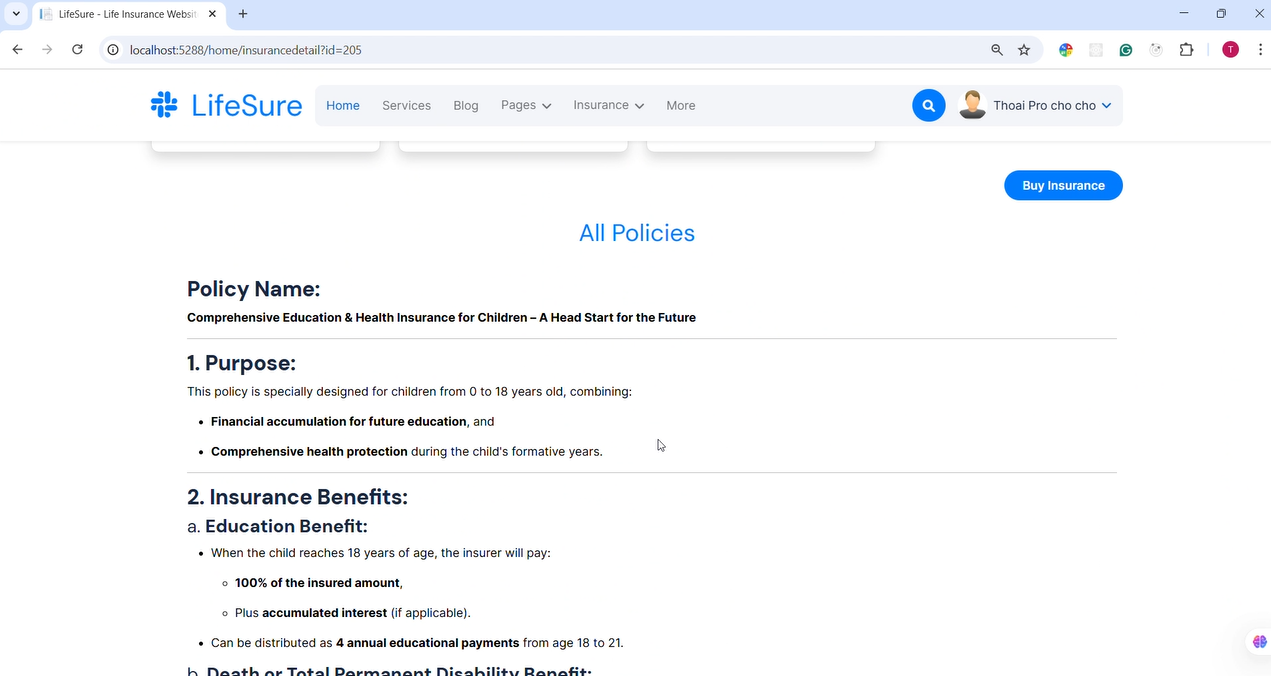The width and height of the screenshot is (1271, 676).
Task: View site information for localhost
Action: point(113,50)
